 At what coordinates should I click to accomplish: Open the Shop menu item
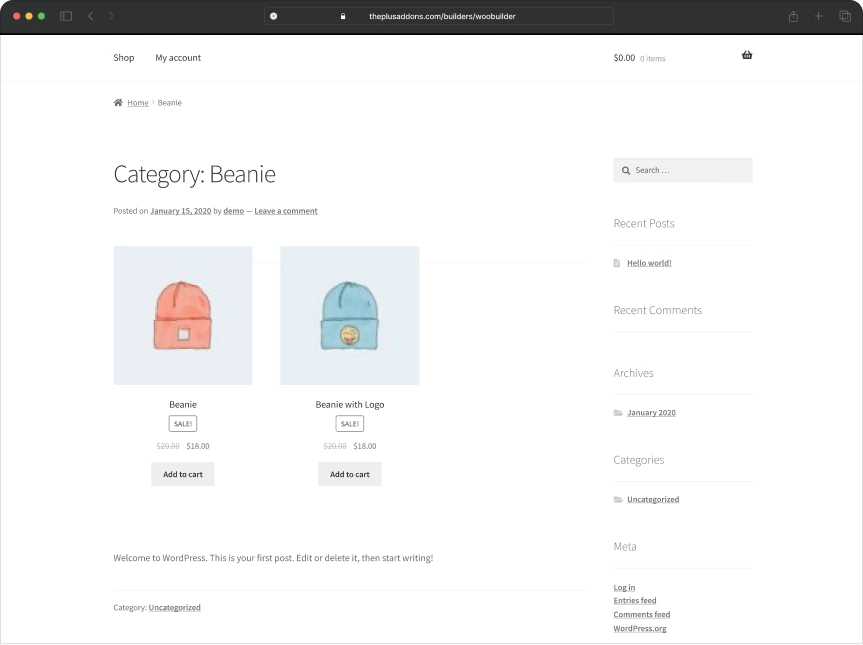pos(123,58)
